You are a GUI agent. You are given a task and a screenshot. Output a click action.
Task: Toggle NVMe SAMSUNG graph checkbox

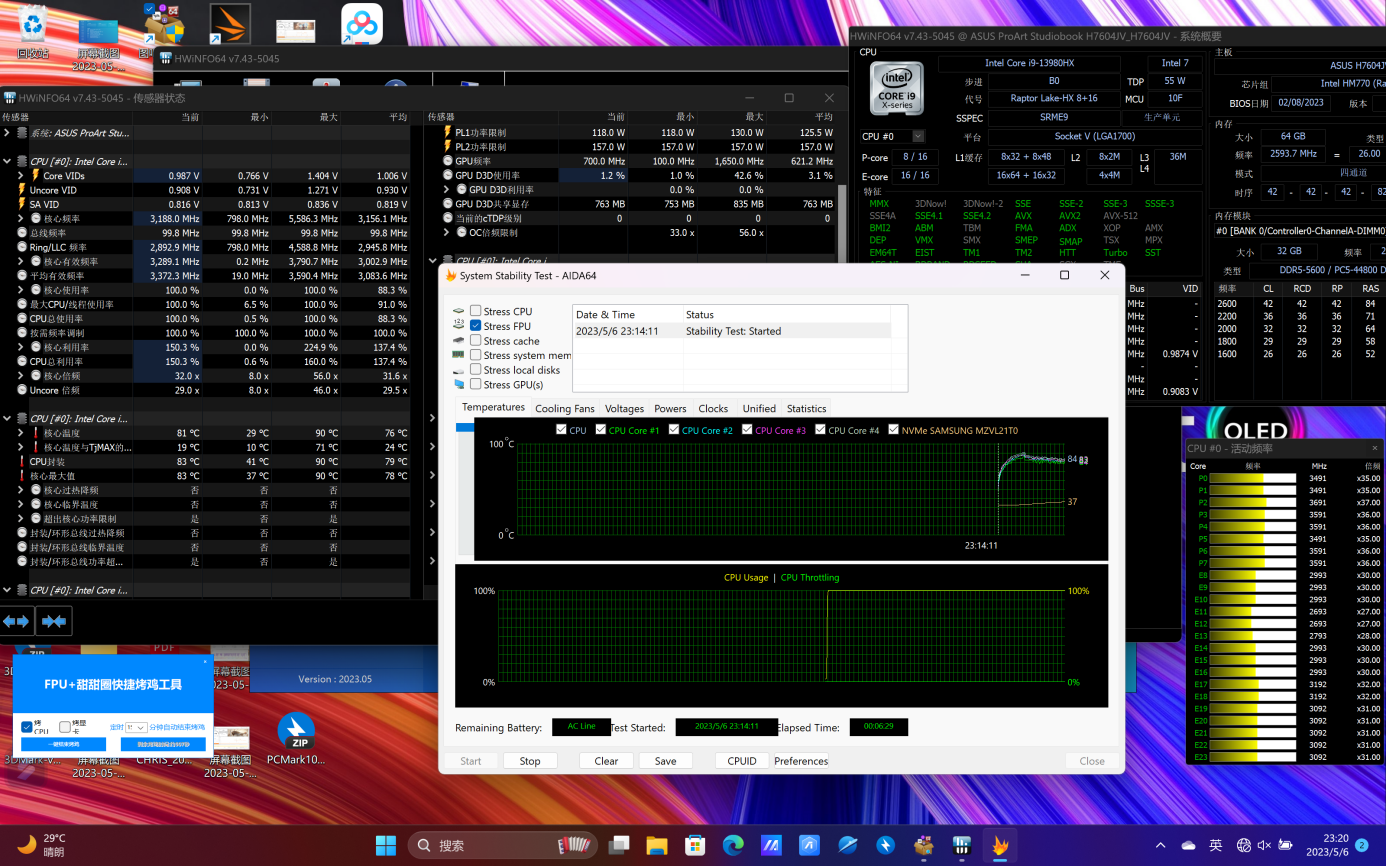[x=893, y=430]
